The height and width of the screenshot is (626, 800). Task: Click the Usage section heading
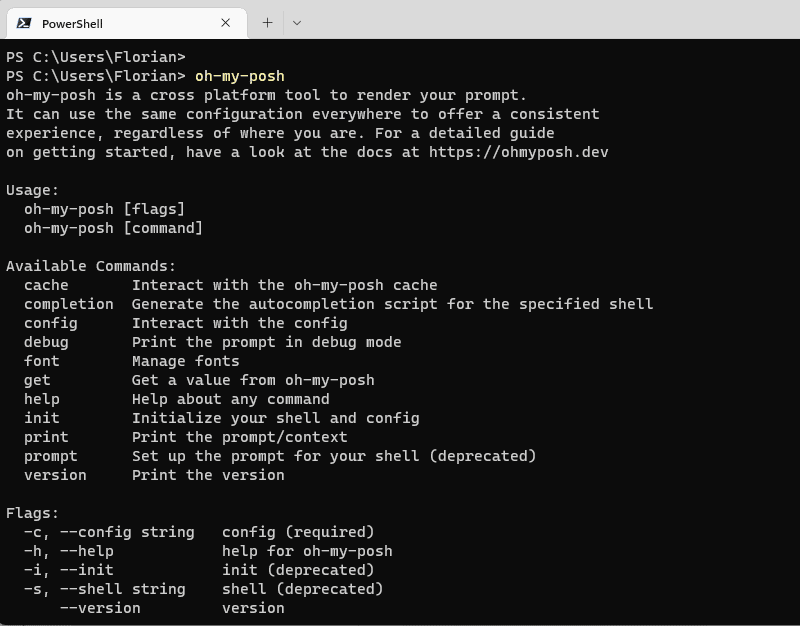30,189
